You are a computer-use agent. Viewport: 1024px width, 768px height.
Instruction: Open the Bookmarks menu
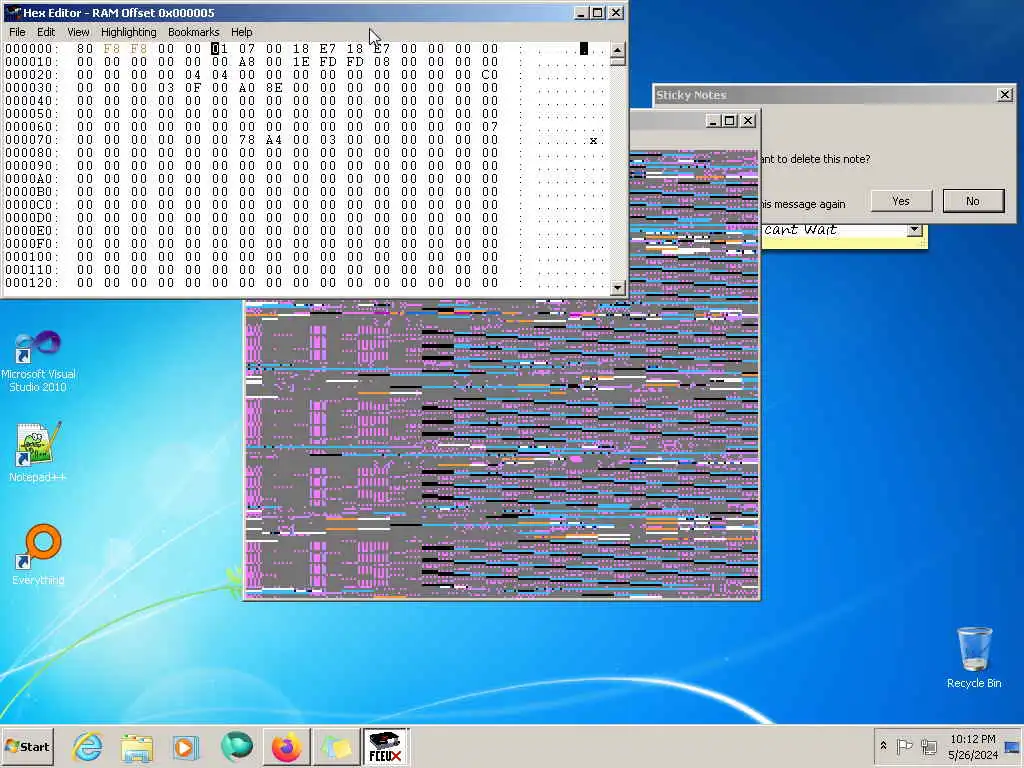(193, 32)
